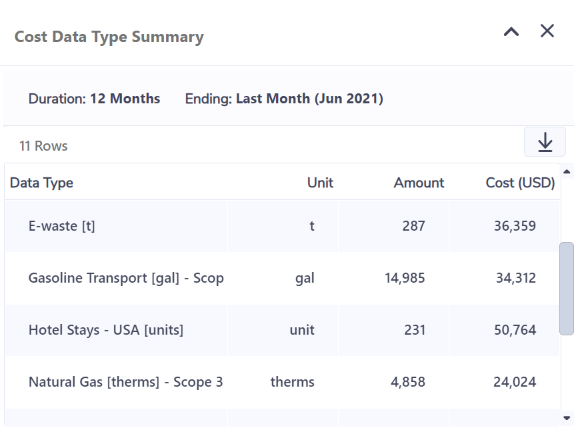574x428 pixels.
Task: Sort by Data Type column header
Action: (41, 183)
